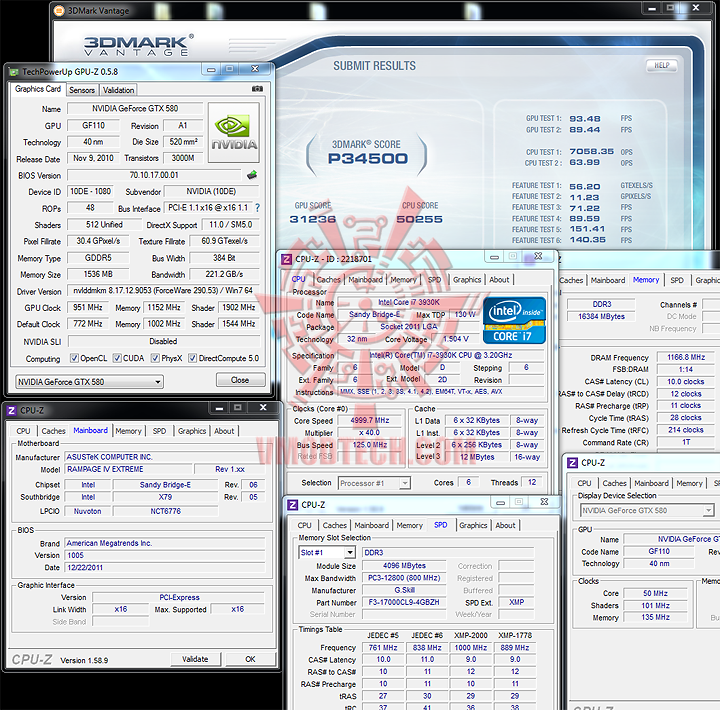This screenshot has height=710, width=720.
Task: Click the Memory tab in right CPU-Z Memory window
Action: tap(646, 280)
